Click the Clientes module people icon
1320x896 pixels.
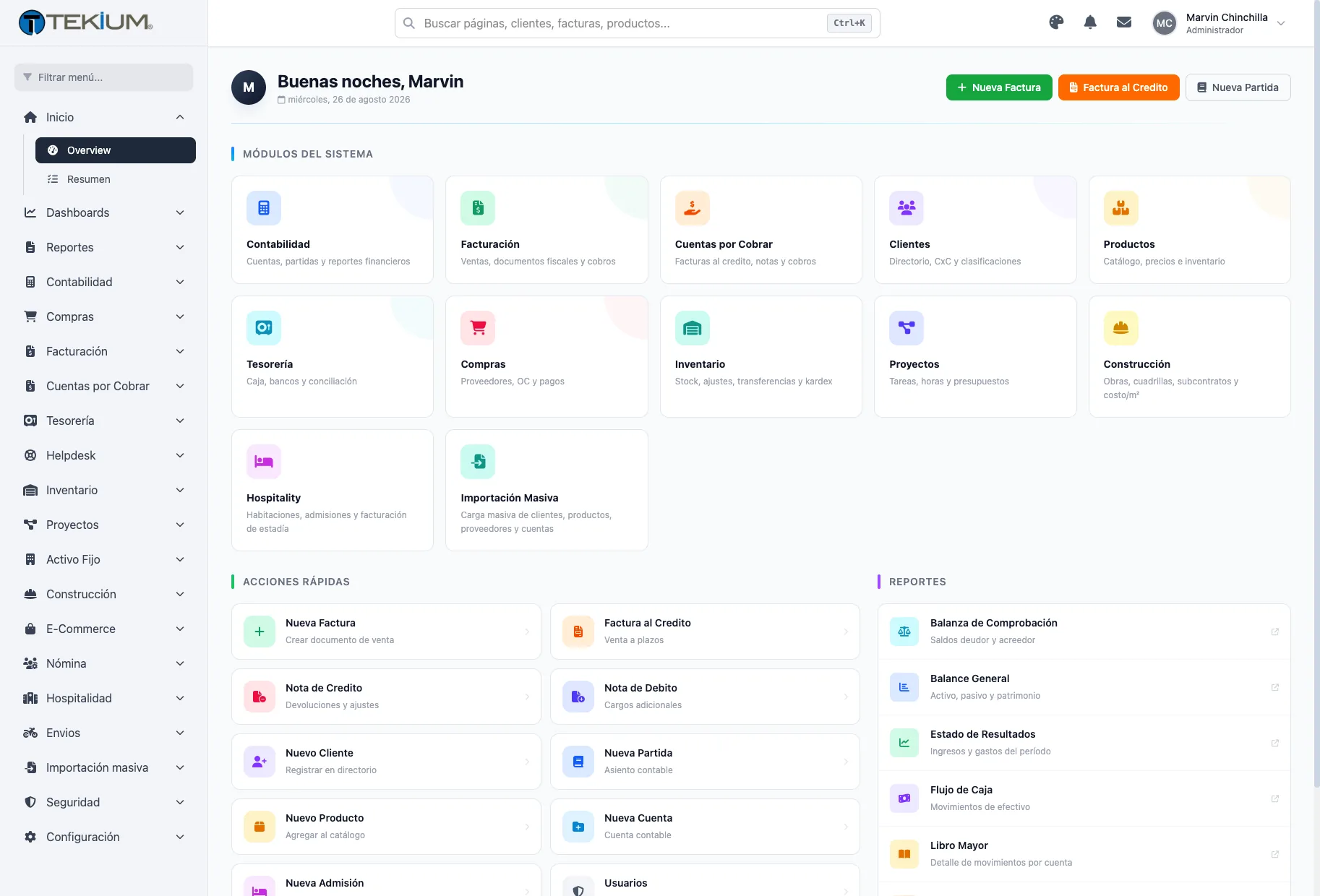(x=907, y=208)
